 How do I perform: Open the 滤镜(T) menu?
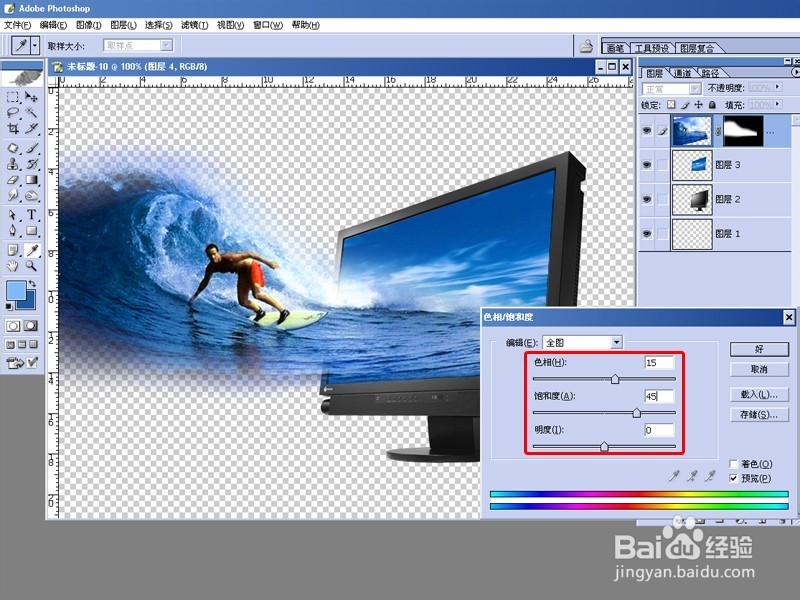tap(194, 25)
